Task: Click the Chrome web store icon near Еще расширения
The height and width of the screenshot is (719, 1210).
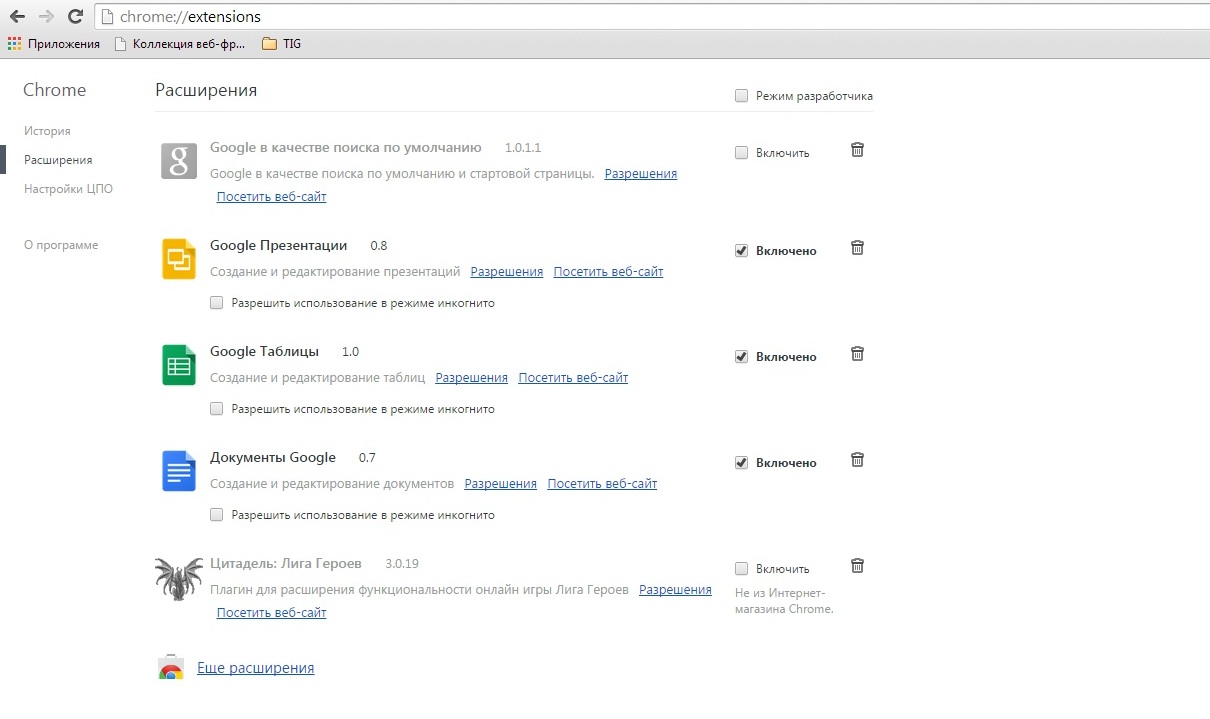Action: coord(171,668)
